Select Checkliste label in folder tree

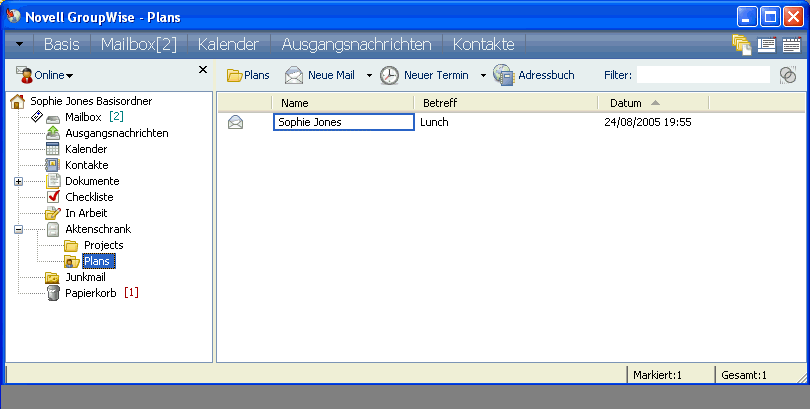(x=89, y=197)
